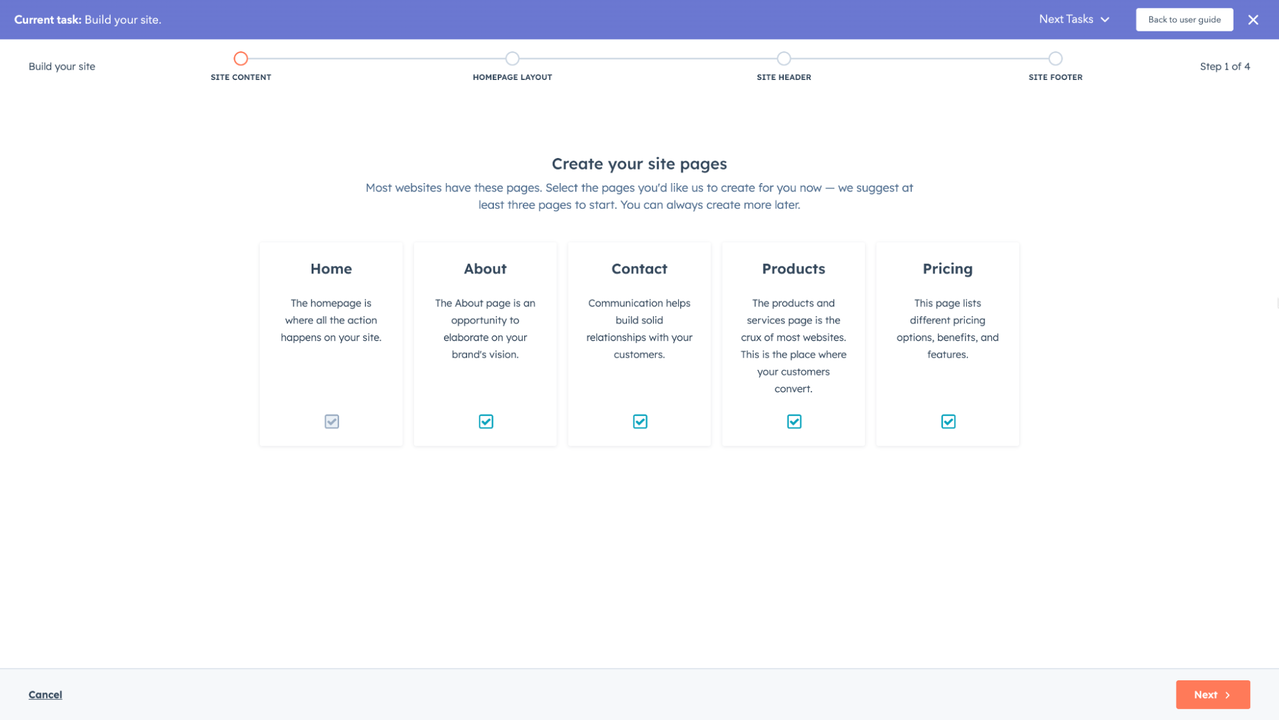Screen dimensions: 1279x720
Task: Select the Site Content step circle
Action: click(x=241, y=59)
